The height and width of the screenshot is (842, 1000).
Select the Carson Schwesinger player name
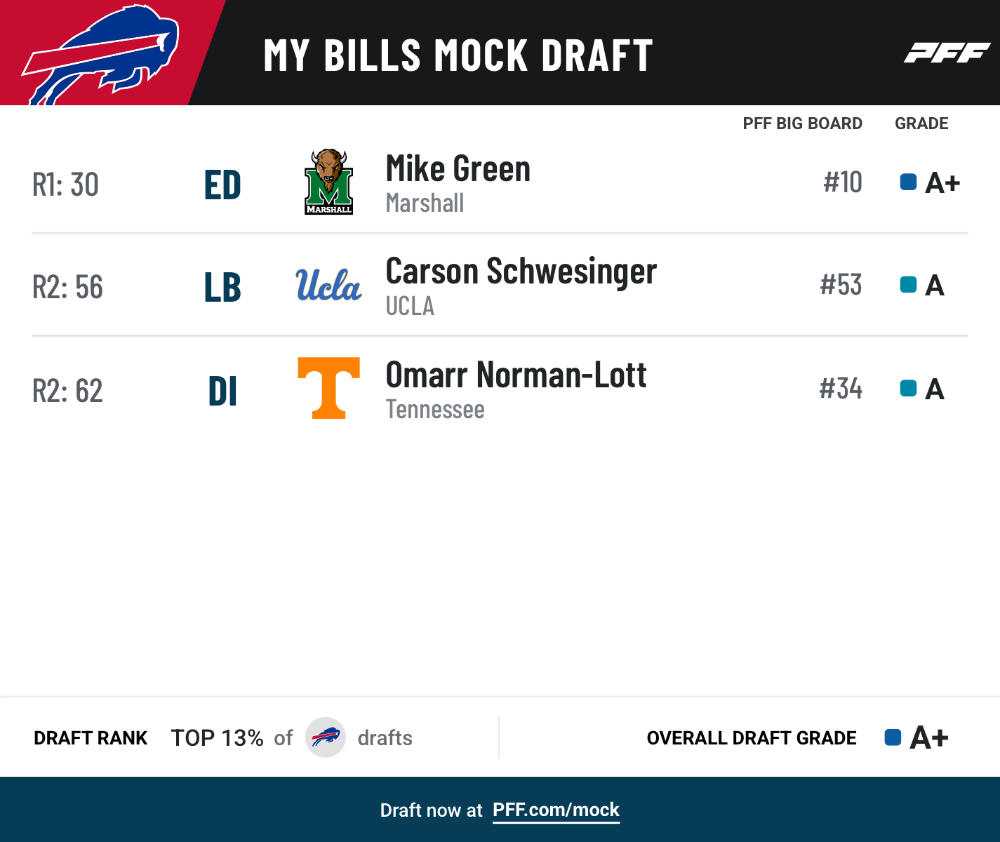521,272
